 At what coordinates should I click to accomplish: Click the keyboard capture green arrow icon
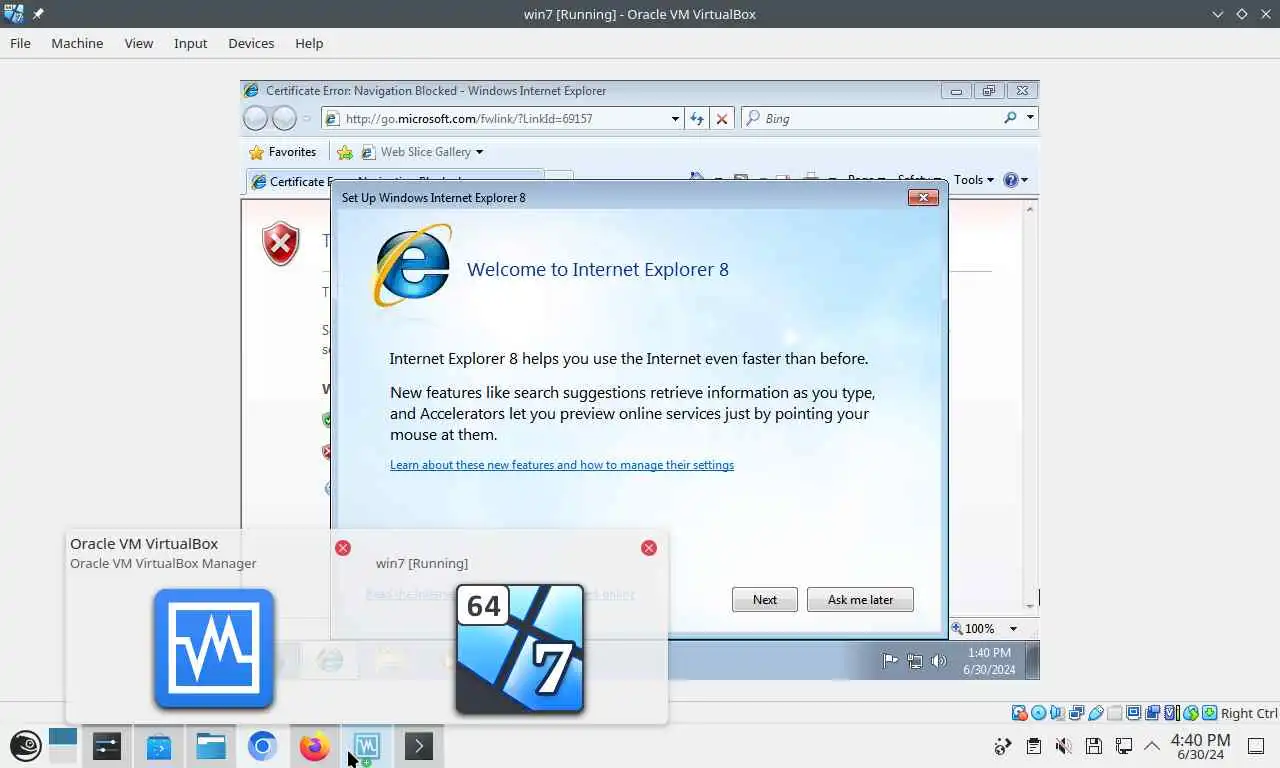pyautogui.click(x=1209, y=713)
